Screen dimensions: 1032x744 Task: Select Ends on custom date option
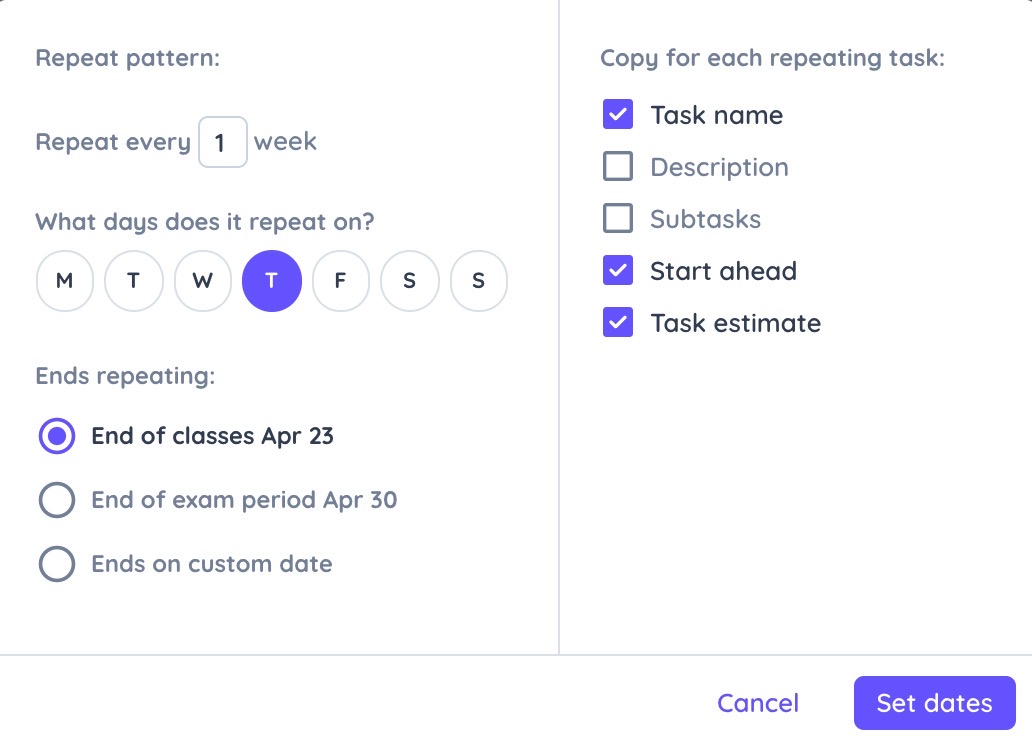tap(57, 564)
